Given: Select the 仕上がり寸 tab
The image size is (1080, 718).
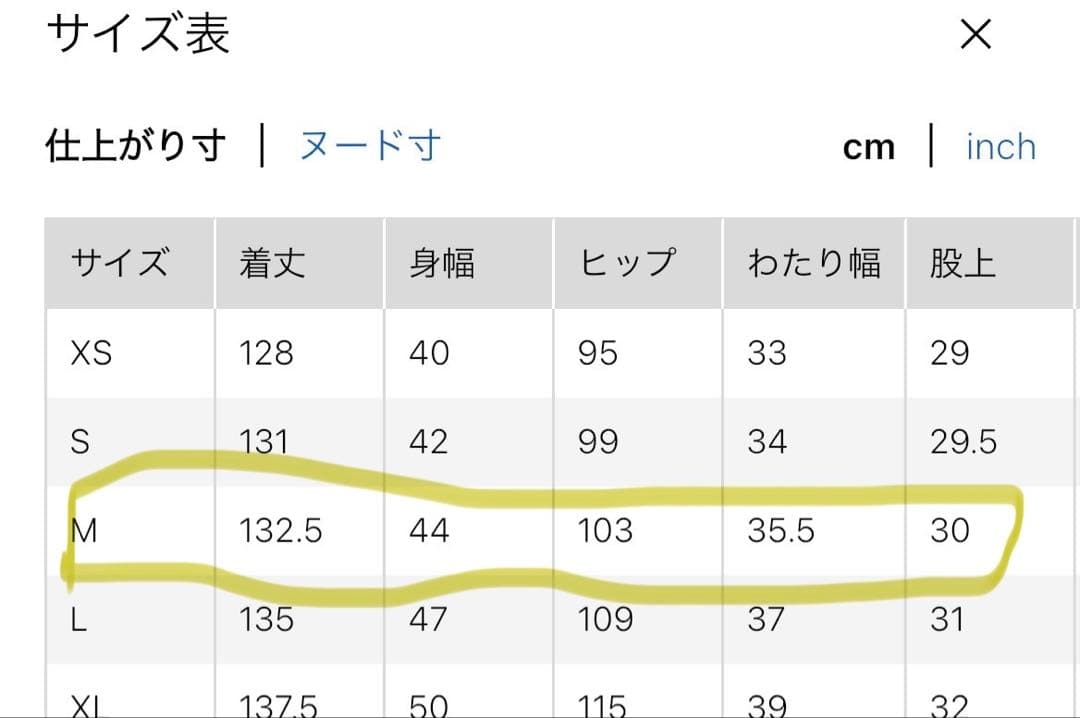Looking at the screenshot, I should [136, 147].
